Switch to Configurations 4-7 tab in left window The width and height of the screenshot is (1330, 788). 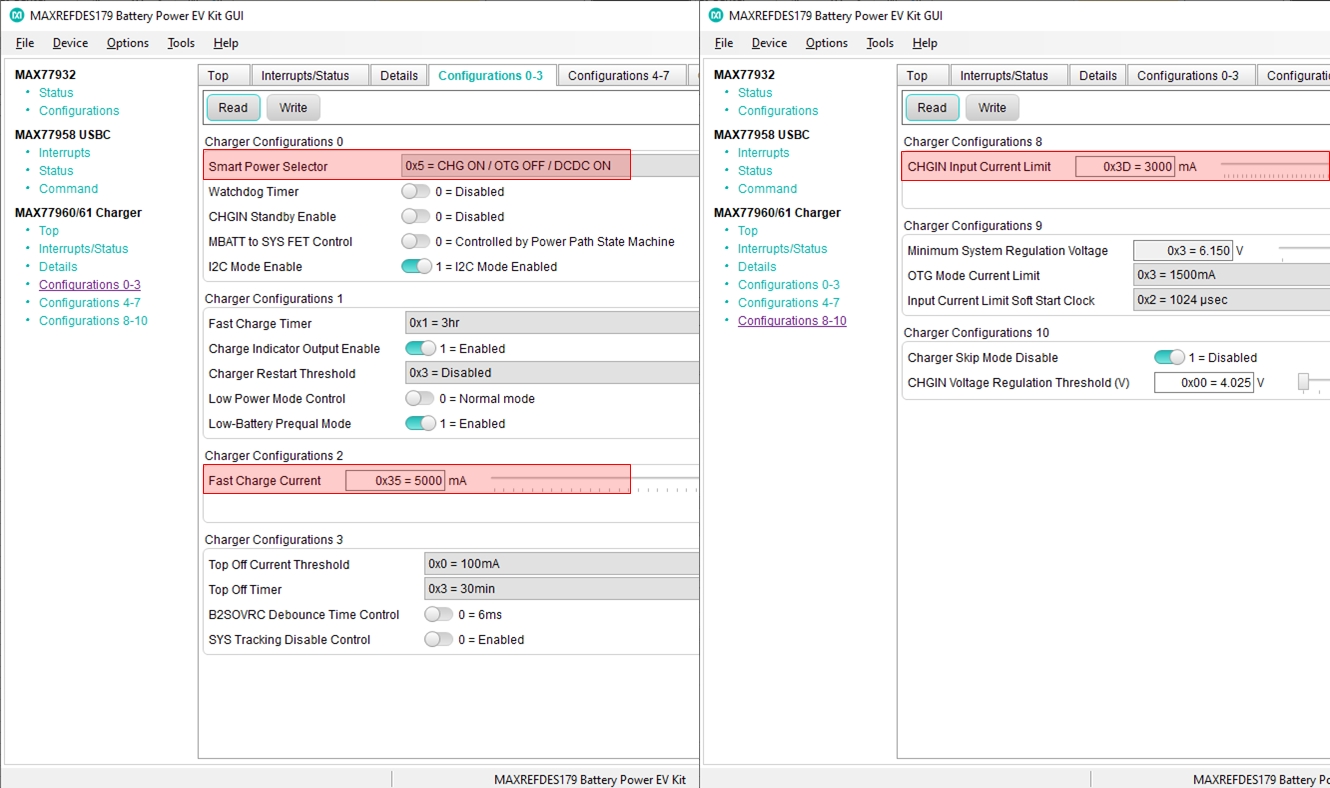(618, 76)
